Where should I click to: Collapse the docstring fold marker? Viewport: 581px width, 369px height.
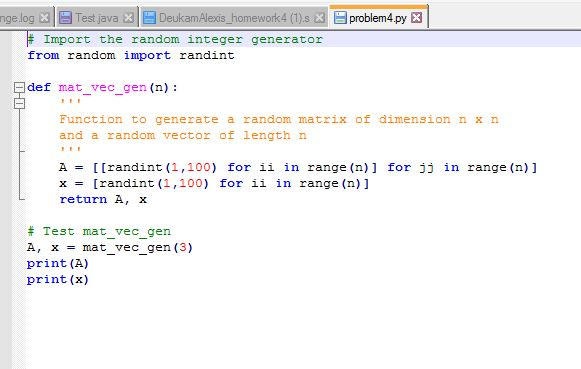19,103
